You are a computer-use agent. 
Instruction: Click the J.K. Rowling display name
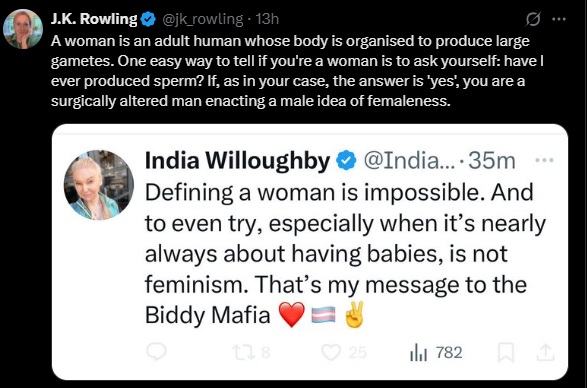[94, 19]
